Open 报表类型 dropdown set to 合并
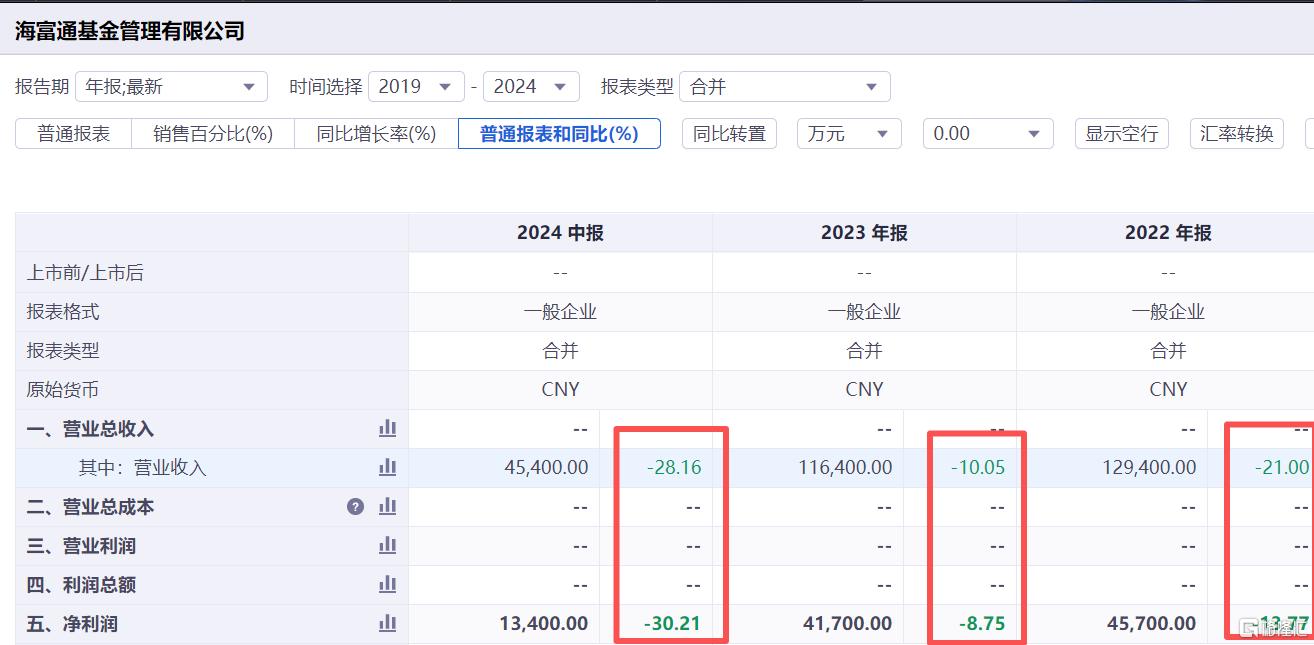 pyautogui.click(x=784, y=87)
